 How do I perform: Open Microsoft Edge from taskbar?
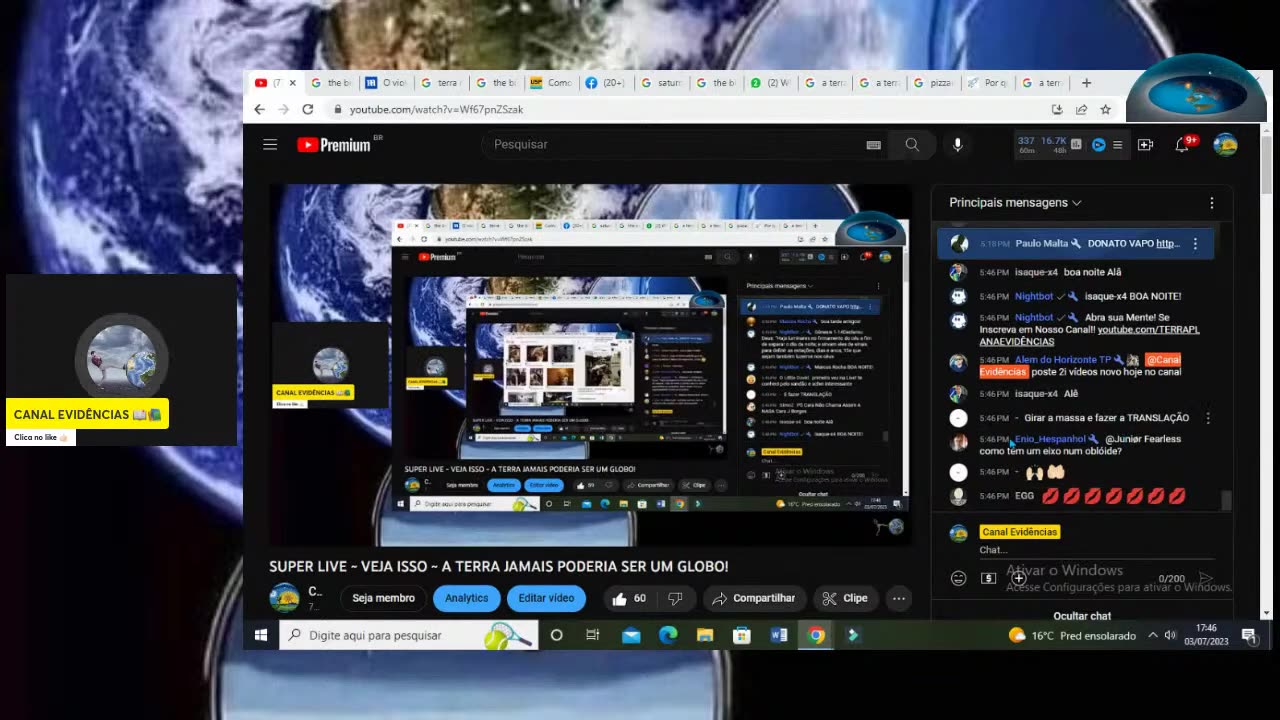[667, 635]
